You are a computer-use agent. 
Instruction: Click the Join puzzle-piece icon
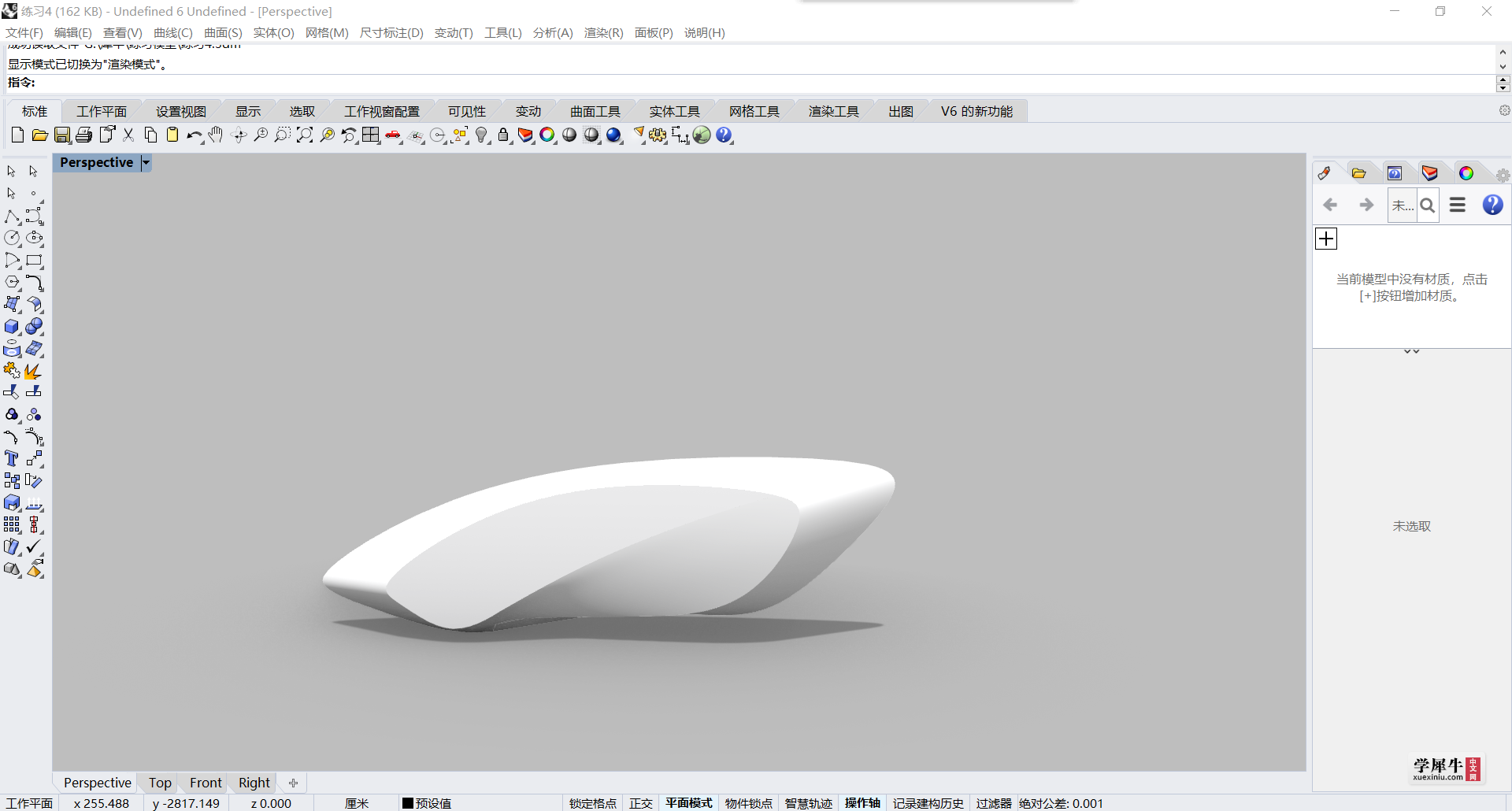coord(13,370)
